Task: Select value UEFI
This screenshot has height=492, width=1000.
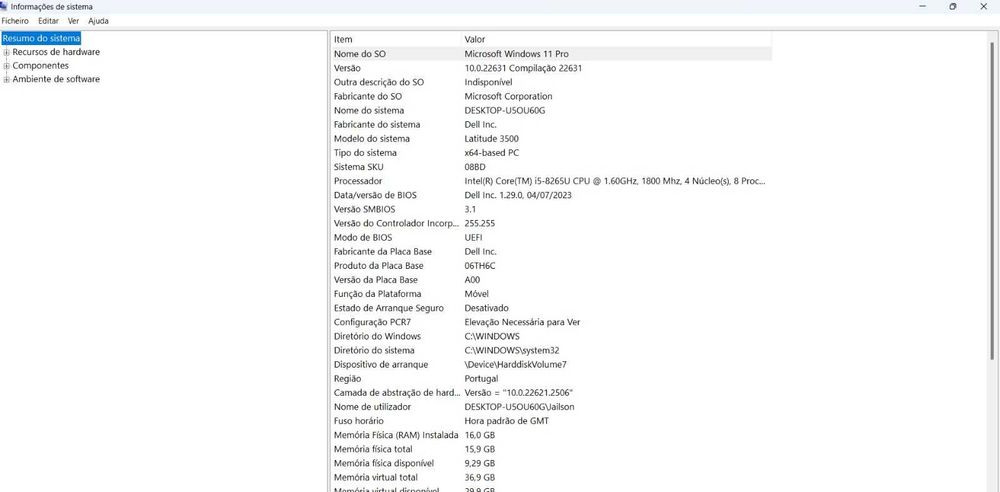Action: point(473,237)
